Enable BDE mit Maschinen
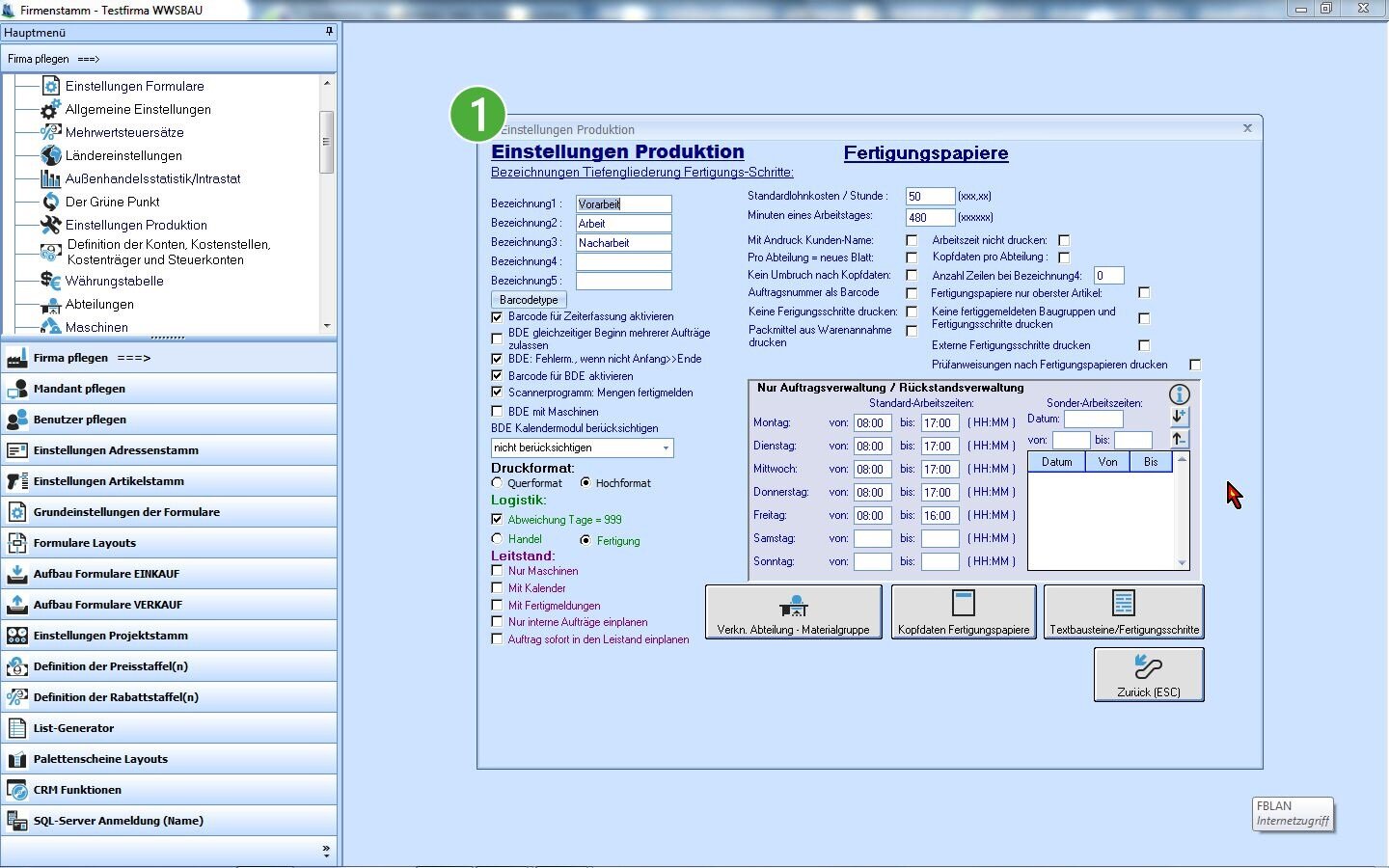The width and height of the screenshot is (1389, 868). pos(497,412)
